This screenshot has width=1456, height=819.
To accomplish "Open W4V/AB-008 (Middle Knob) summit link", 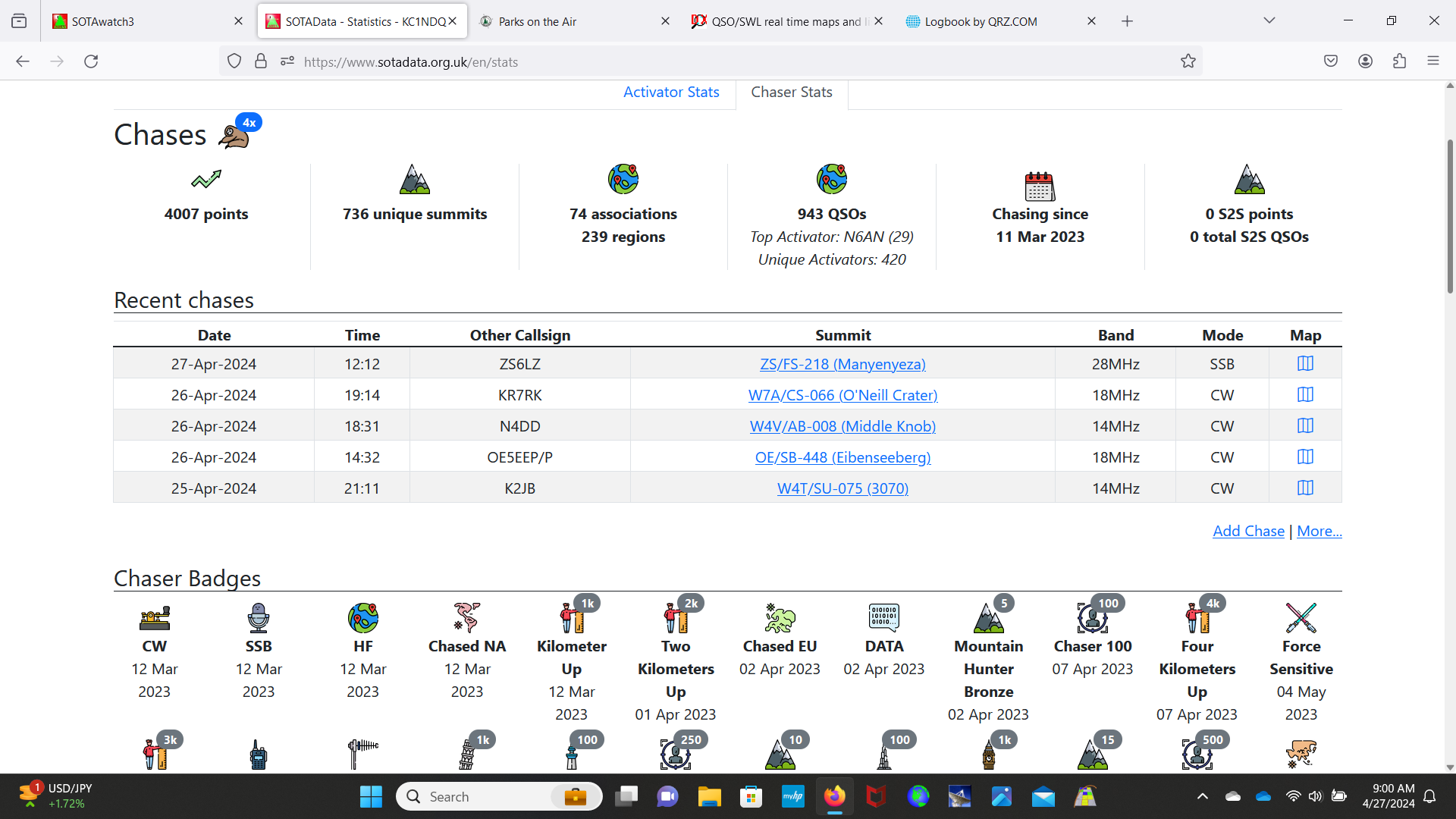I will pyautogui.click(x=843, y=426).
